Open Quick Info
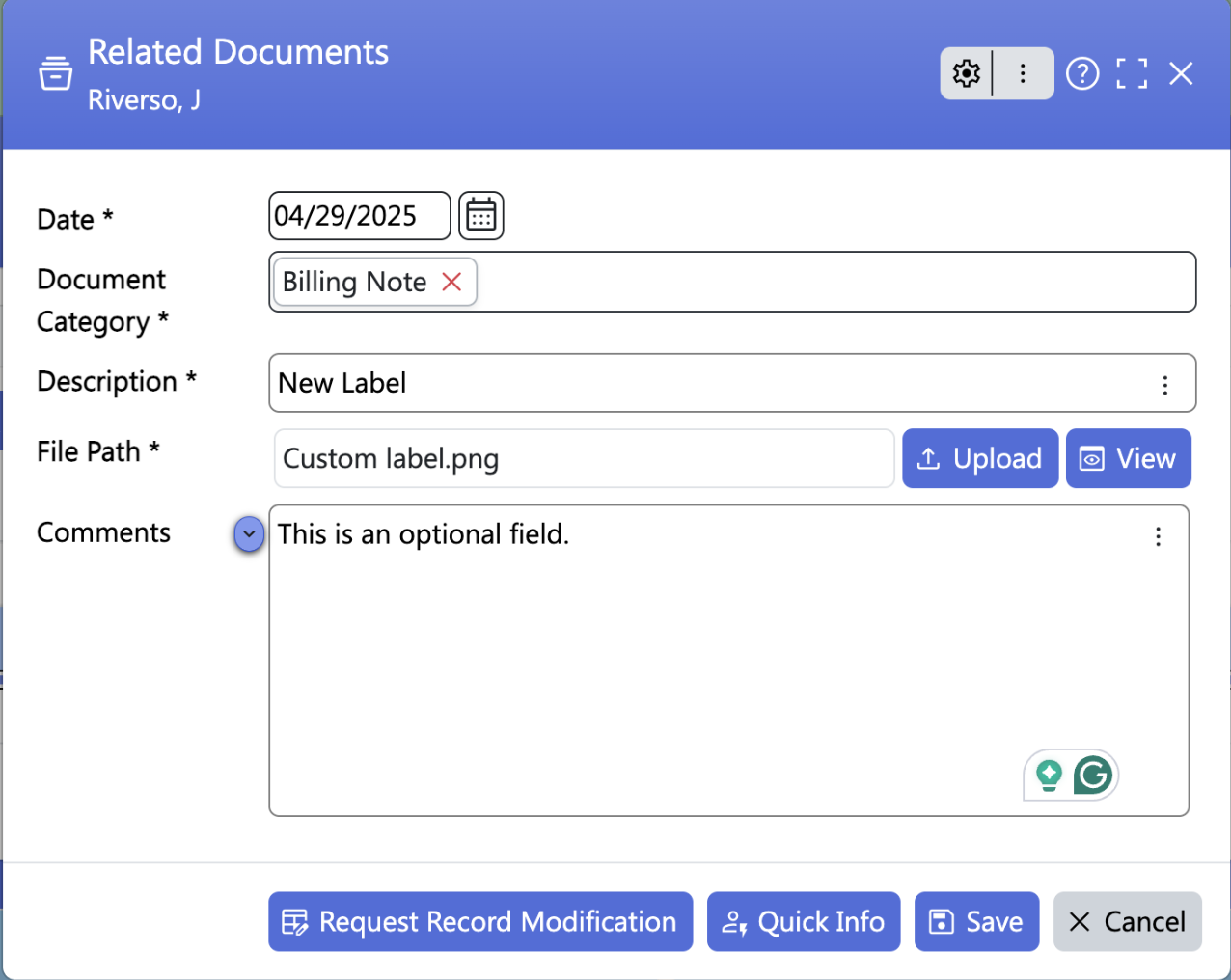 804,921
